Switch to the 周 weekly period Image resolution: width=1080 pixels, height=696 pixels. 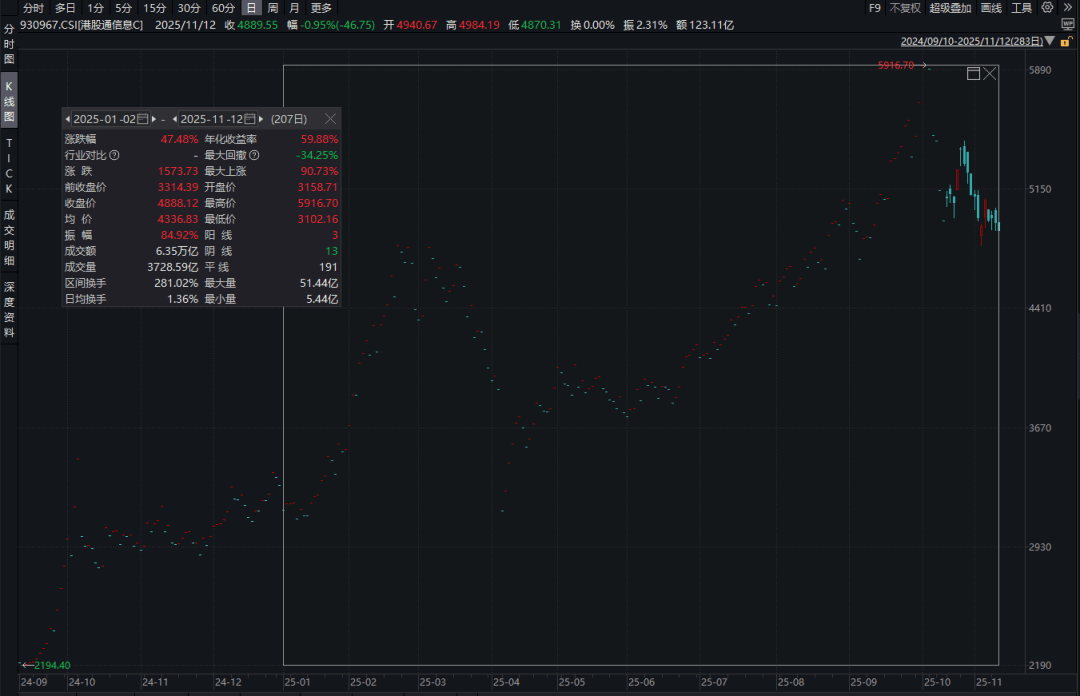coord(272,8)
